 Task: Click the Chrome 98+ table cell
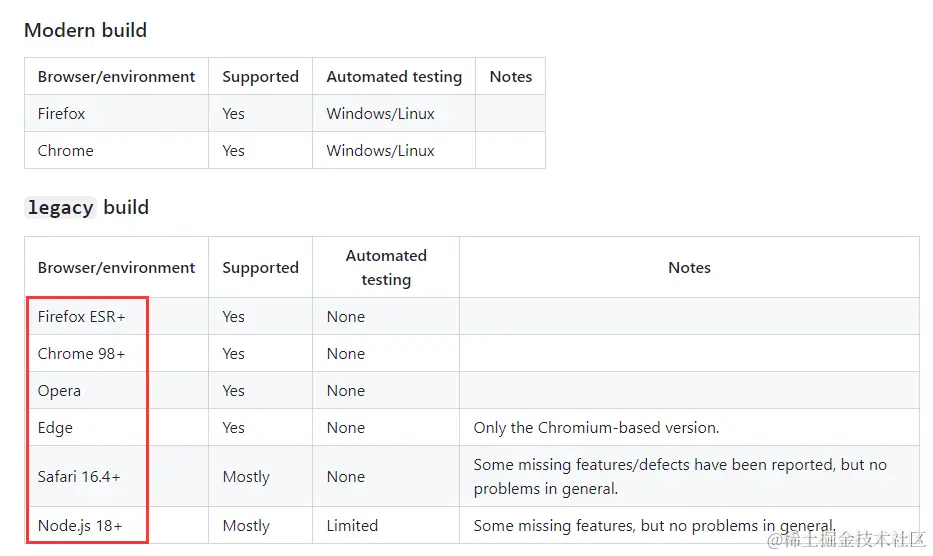click(82, 353)
